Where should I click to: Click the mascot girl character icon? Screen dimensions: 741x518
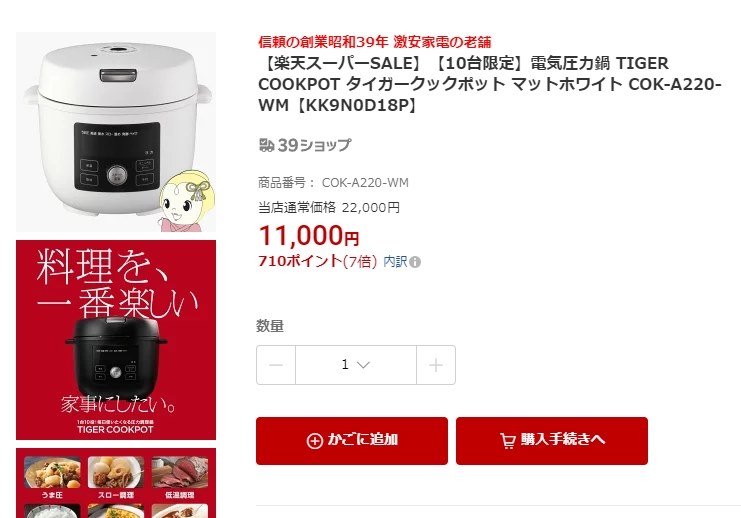(x=187, y=201)
